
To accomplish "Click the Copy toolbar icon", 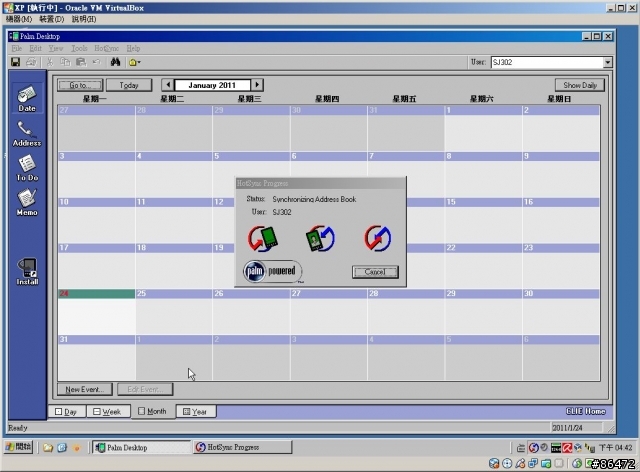I will tap(65, 62).
